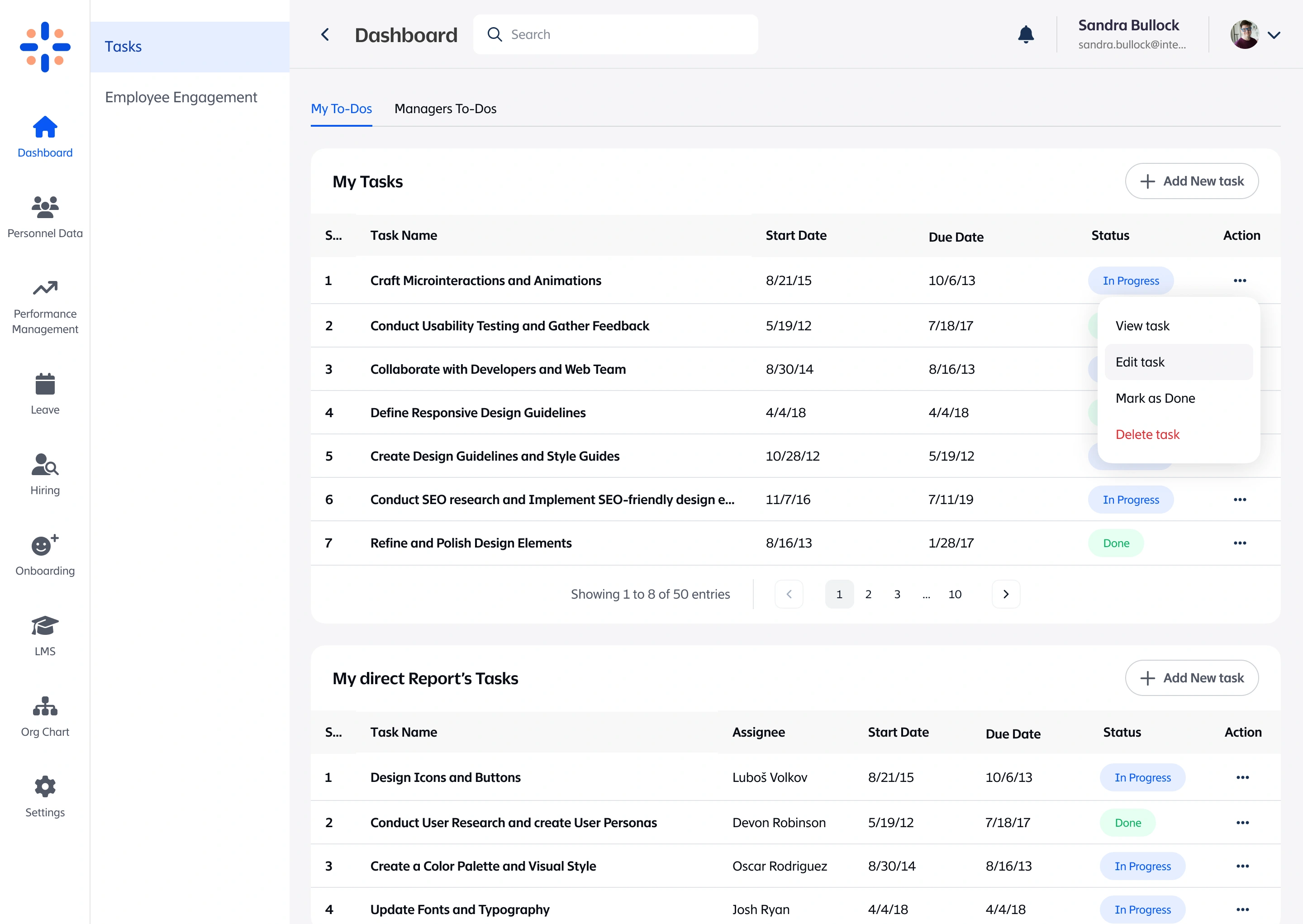Open Settings from the sidebar
This screenshot has height=924, width=1303.
(45, 796)
